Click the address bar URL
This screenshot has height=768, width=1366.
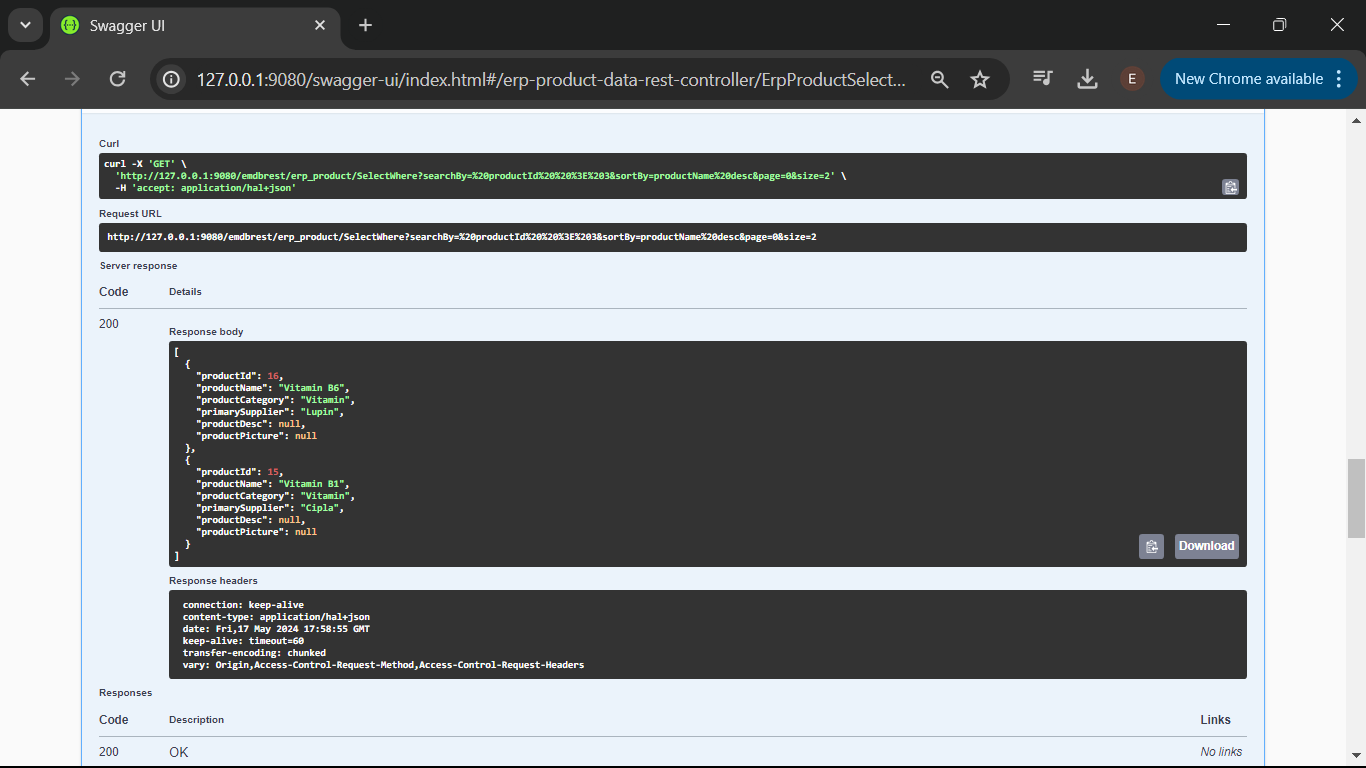(x=551, y=79)
